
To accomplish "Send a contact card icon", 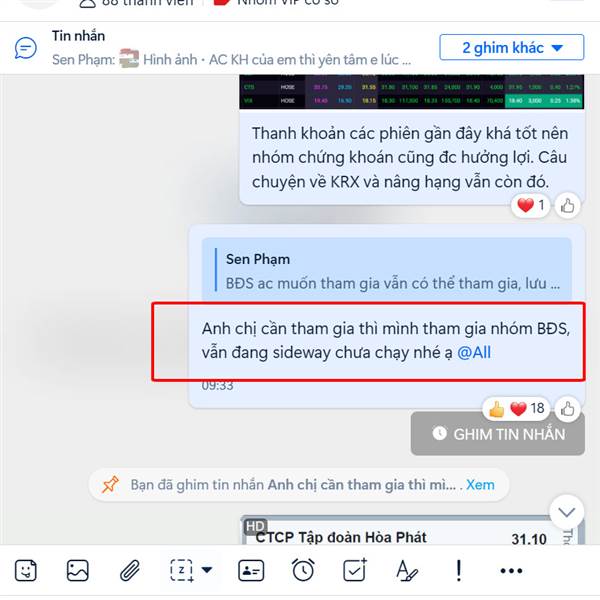I will click(251, 571).
